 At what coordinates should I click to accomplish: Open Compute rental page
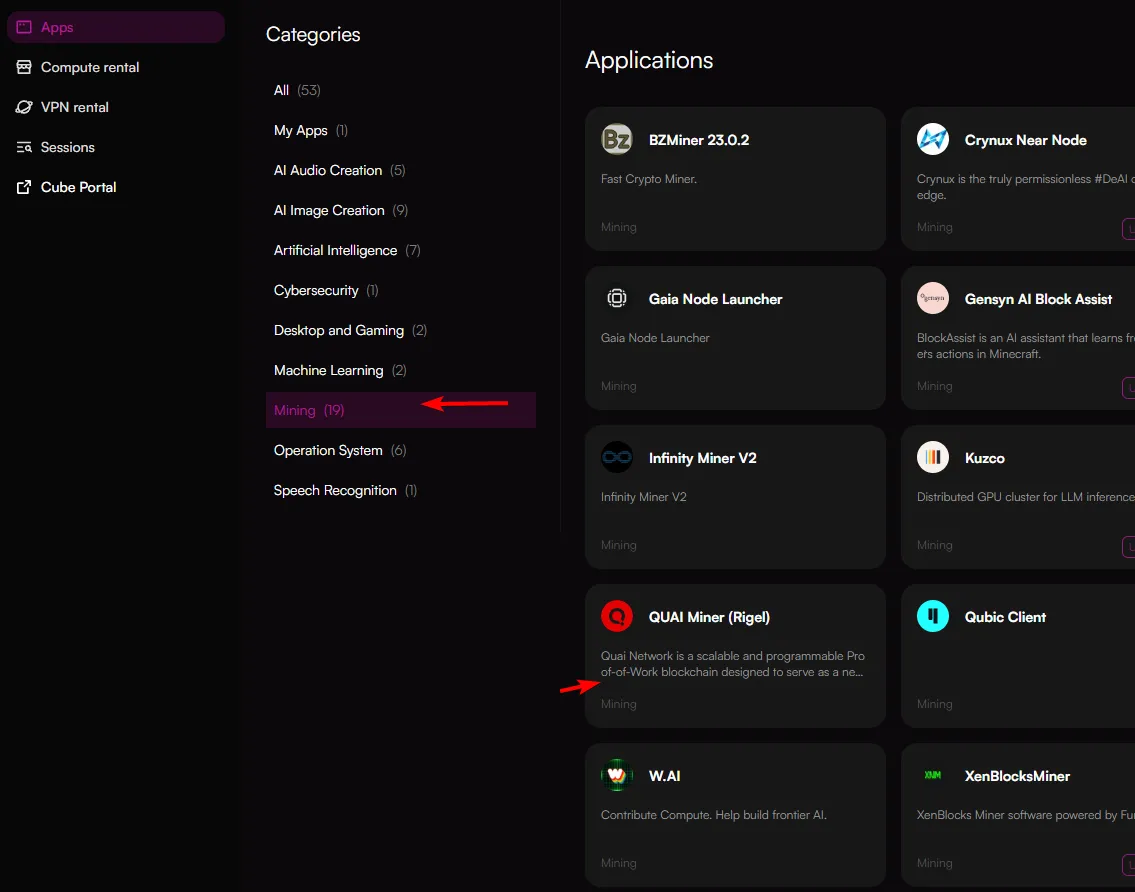pos(90,67)
